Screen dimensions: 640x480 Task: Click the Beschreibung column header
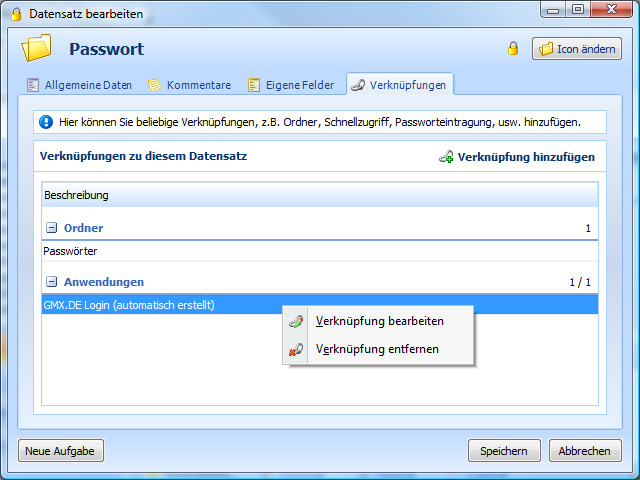[77, 195]
